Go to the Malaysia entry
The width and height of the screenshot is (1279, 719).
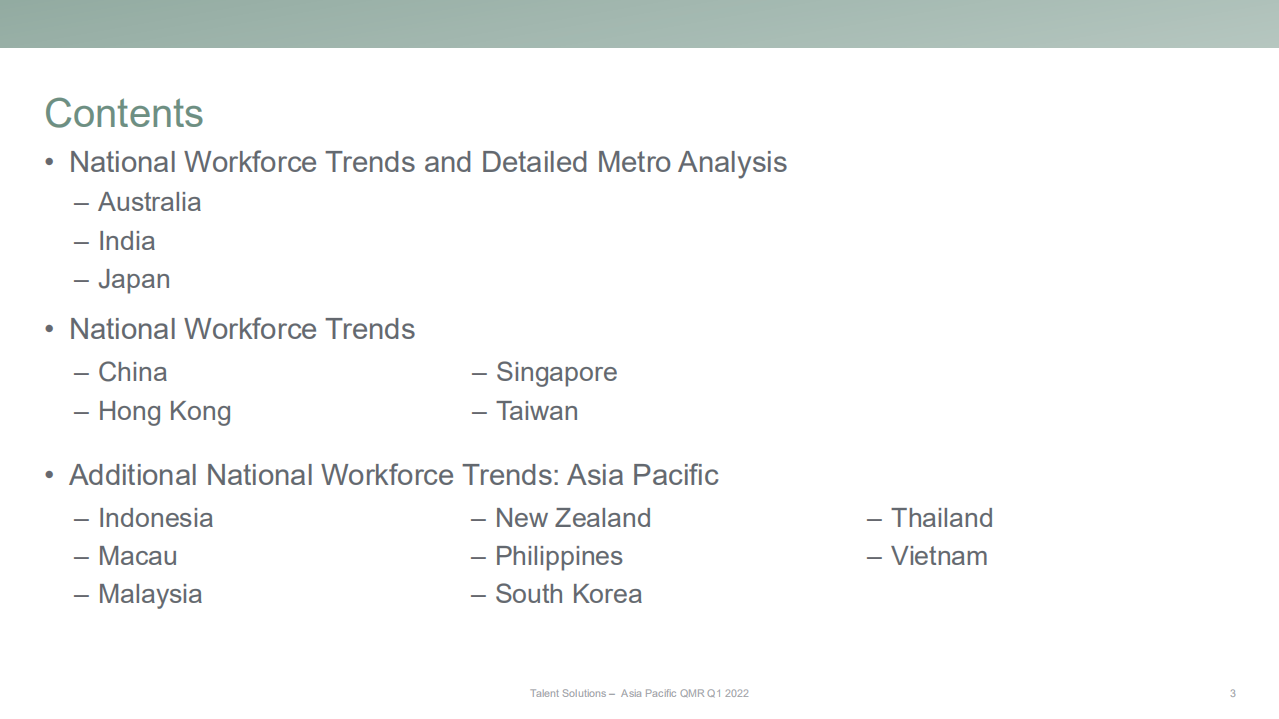click(x=150, y=594)
